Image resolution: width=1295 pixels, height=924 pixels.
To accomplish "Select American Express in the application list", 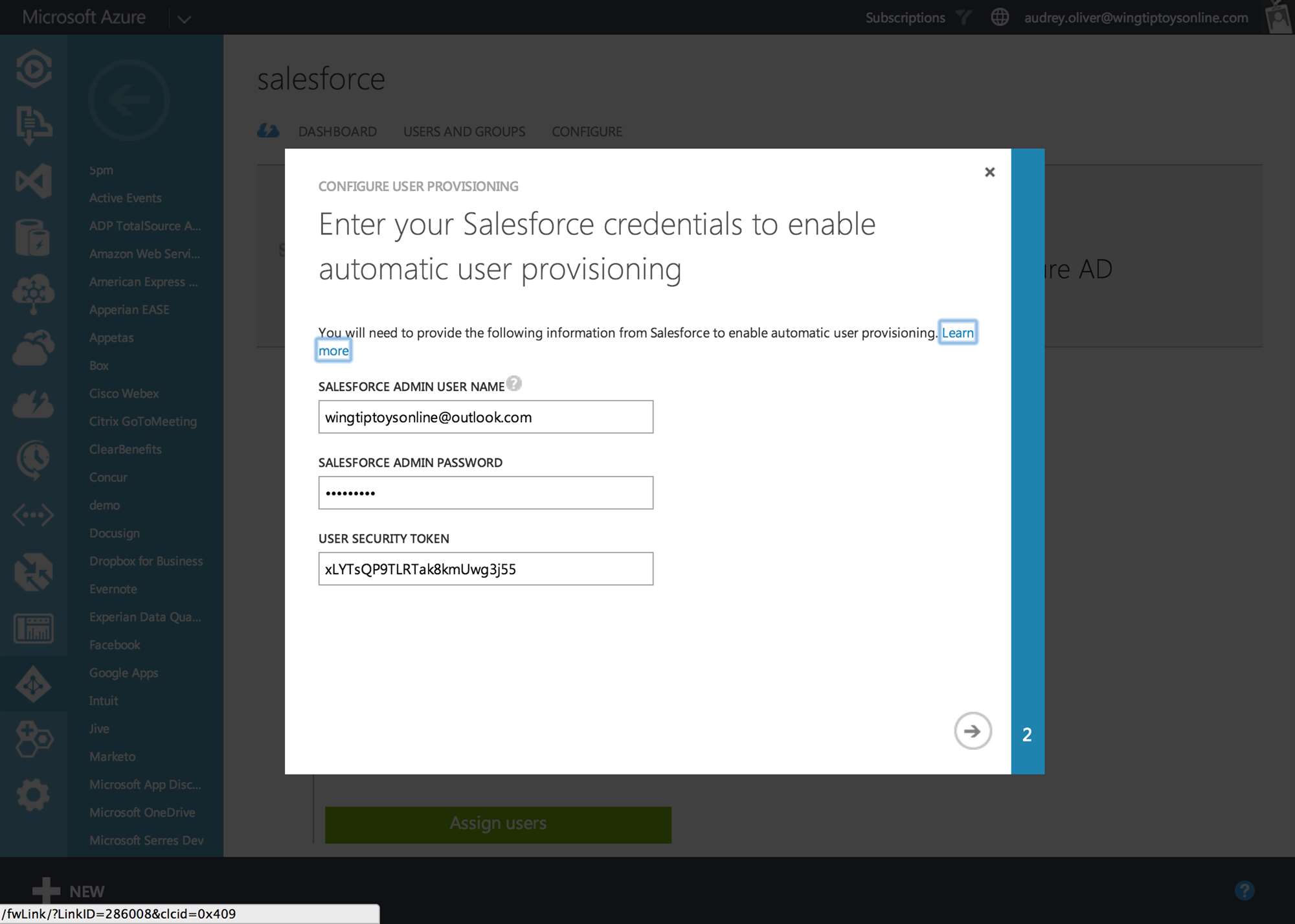I will 144,282.
